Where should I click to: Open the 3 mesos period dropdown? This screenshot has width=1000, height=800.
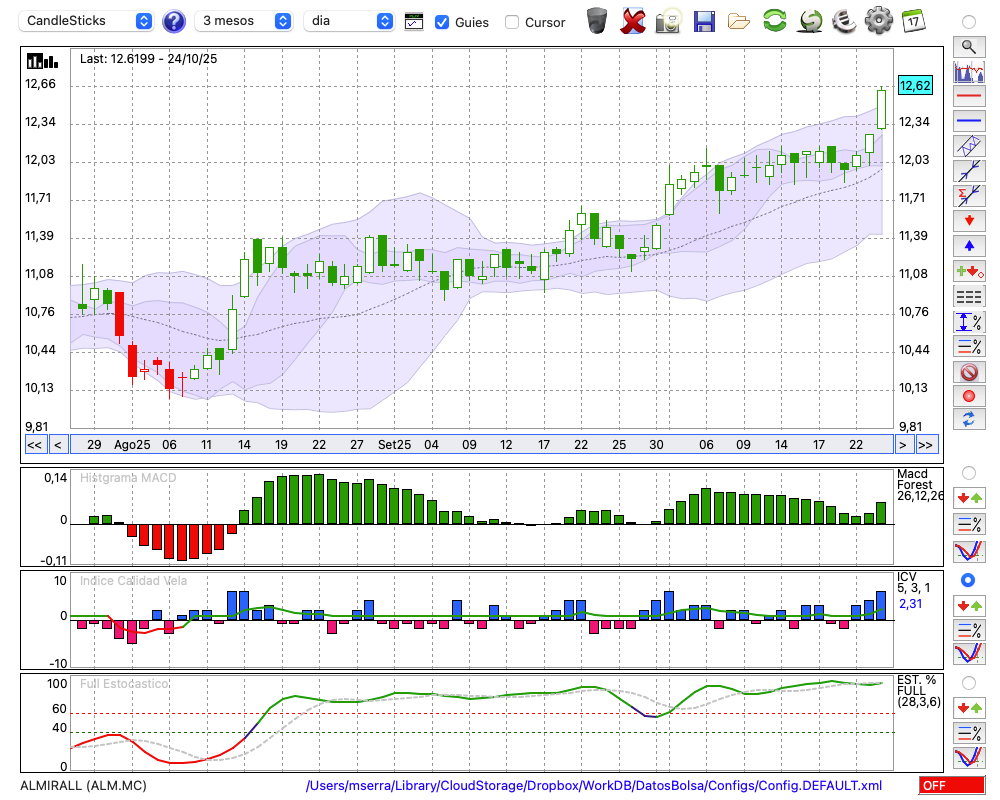pos(243,21)
